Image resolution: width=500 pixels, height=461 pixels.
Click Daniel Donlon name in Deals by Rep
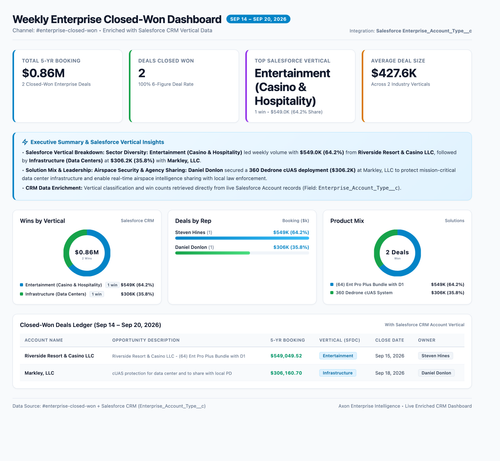191,247
